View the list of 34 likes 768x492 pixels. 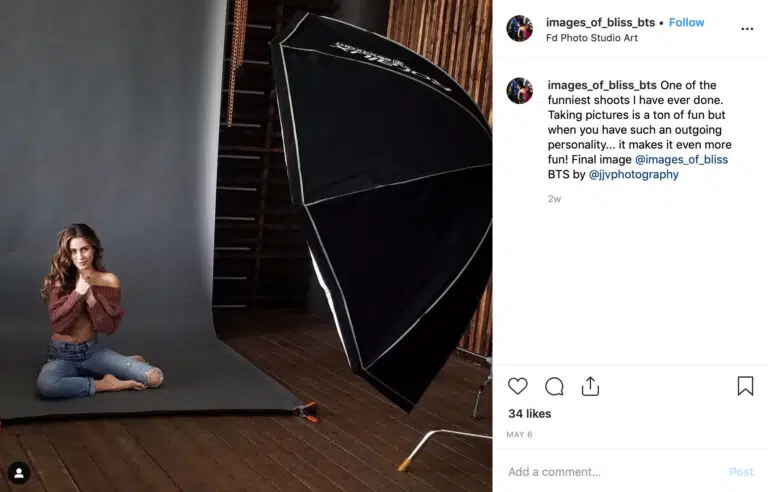point(529,414)
